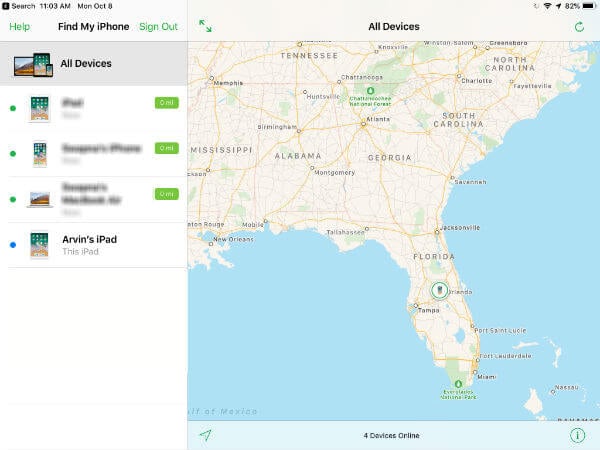Click the battery indicator in status bar
Viewport: 600px width, 450px height.
pos(590,6)
